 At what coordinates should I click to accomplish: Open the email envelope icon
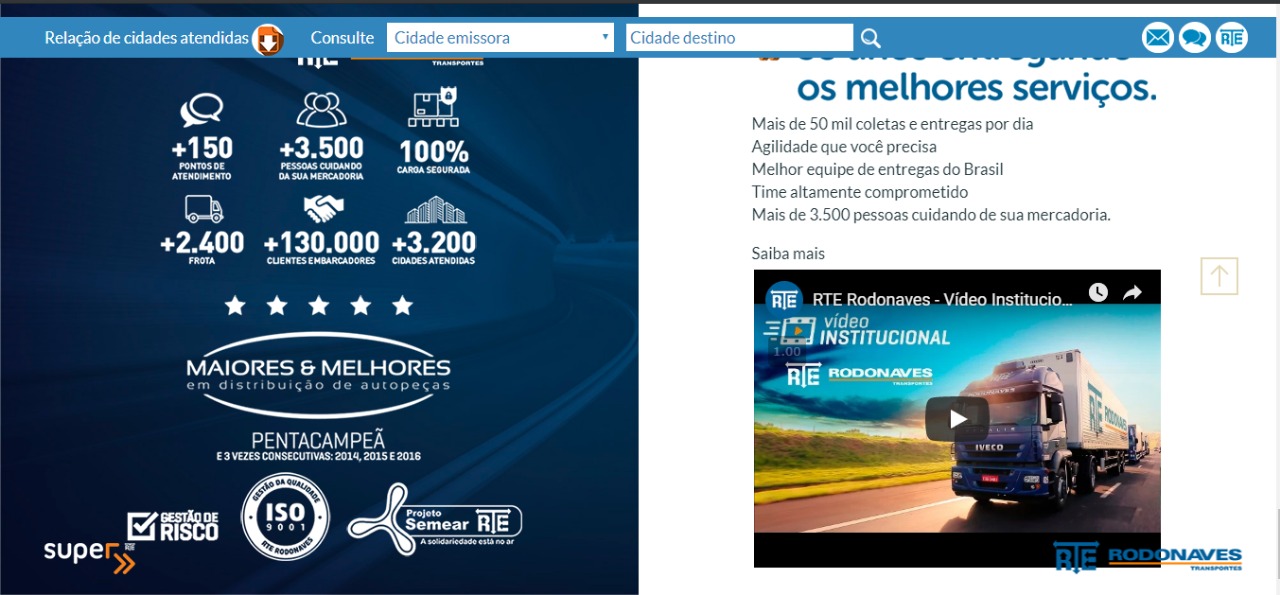point(1158,38)
